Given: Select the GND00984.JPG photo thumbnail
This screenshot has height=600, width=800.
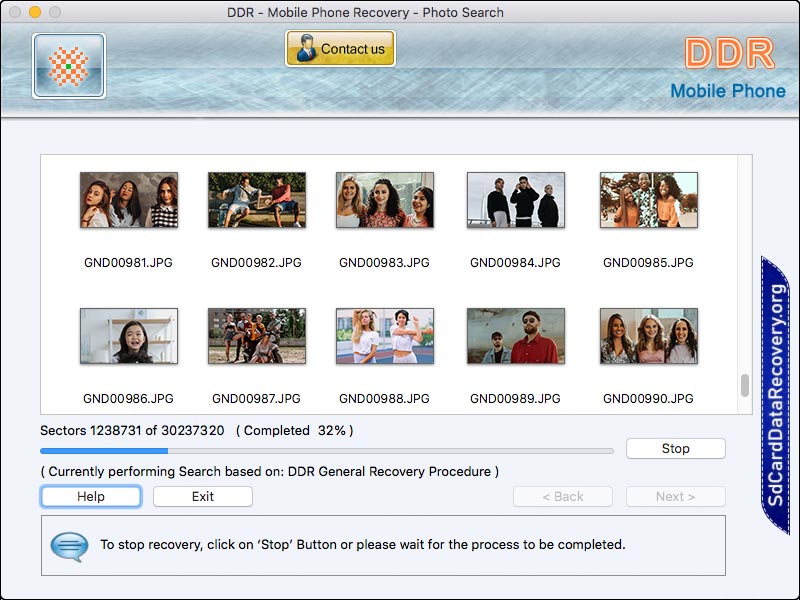Looking at the screenshot, I should 515,200.
